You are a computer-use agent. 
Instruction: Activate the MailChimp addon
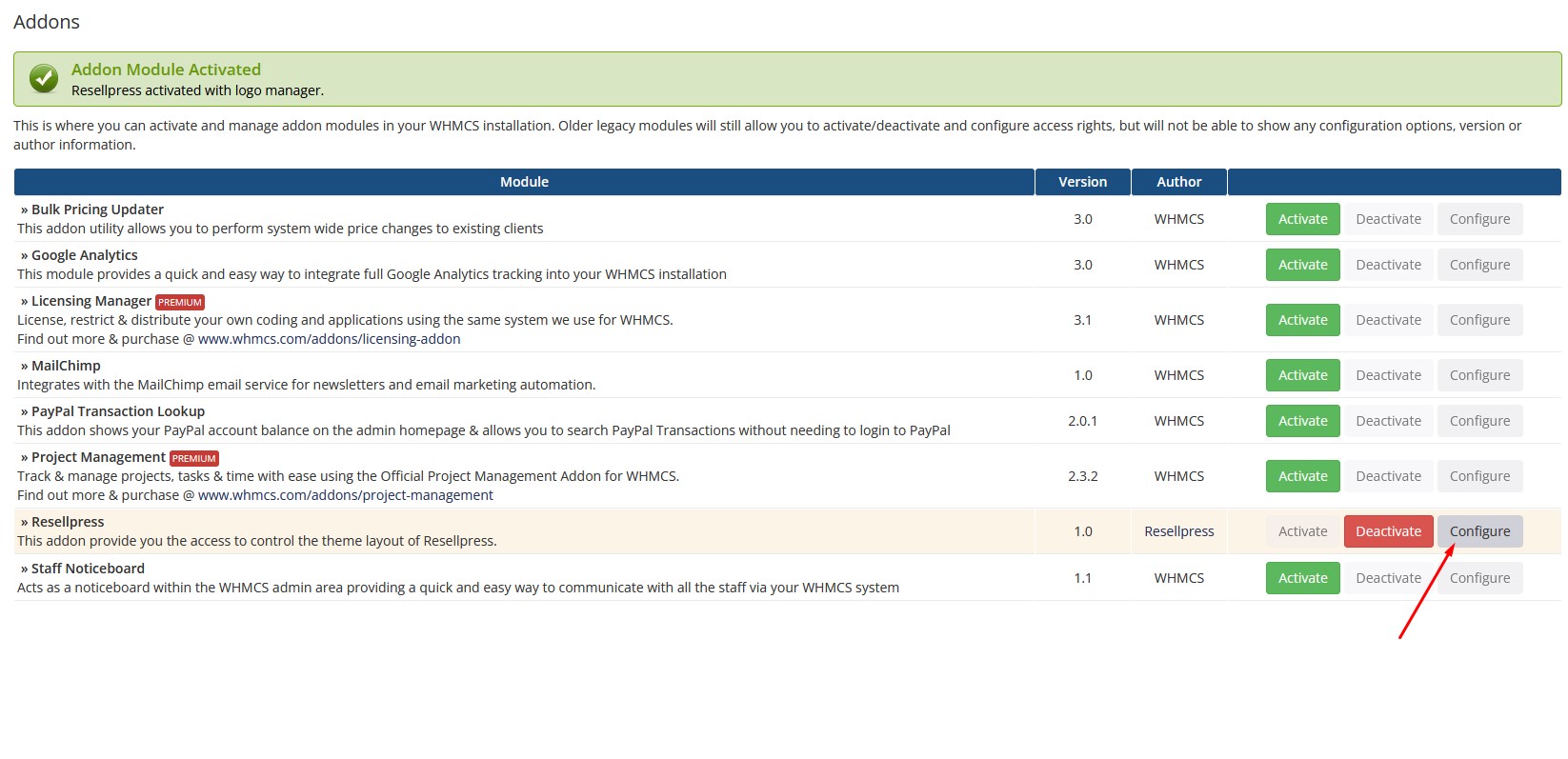(1302, 375)
